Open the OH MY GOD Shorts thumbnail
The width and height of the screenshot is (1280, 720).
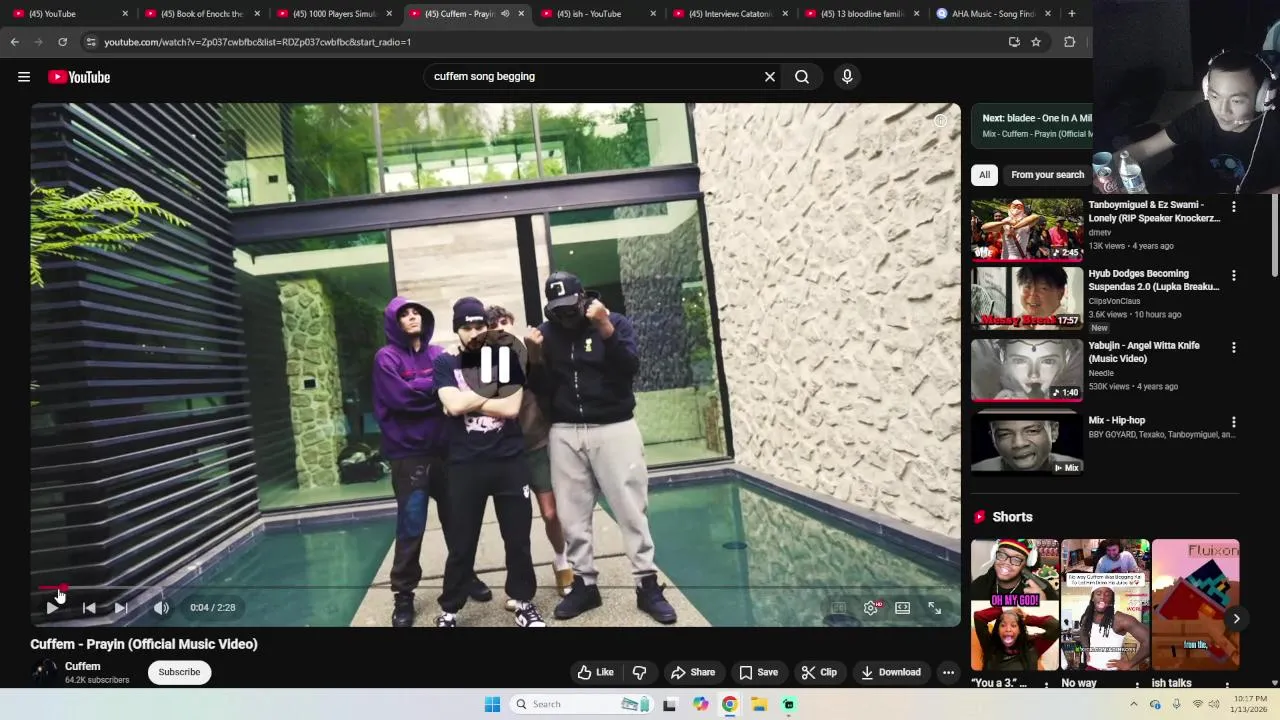coord(1014,605)
